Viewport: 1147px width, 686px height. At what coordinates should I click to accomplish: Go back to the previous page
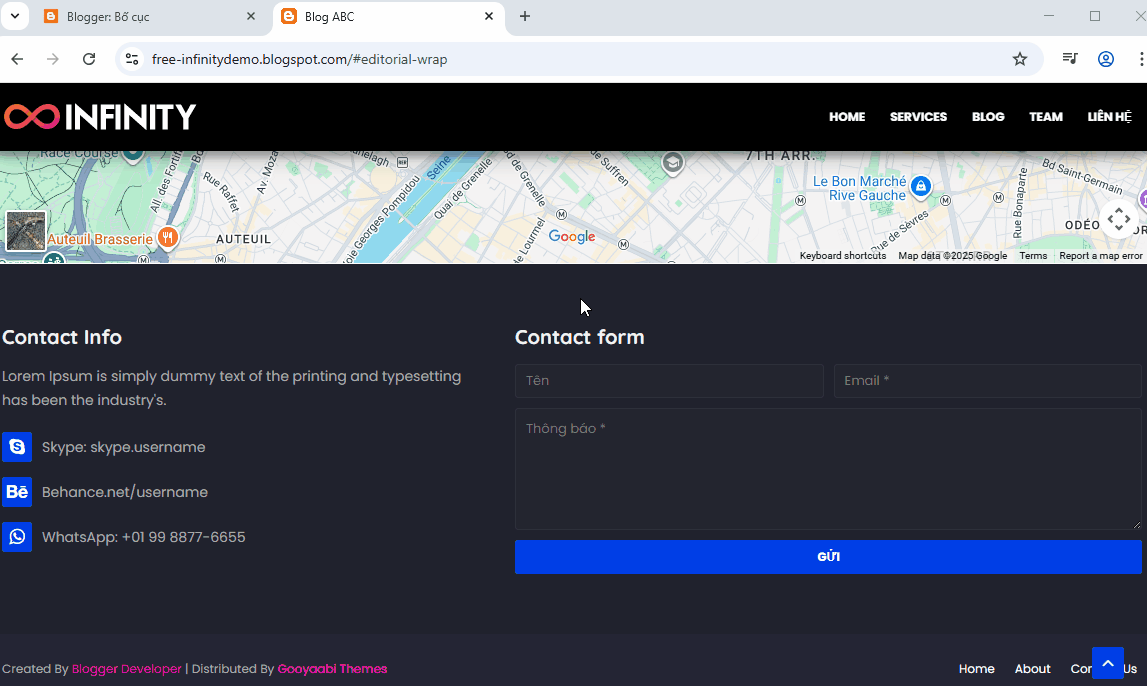point(18,59)
